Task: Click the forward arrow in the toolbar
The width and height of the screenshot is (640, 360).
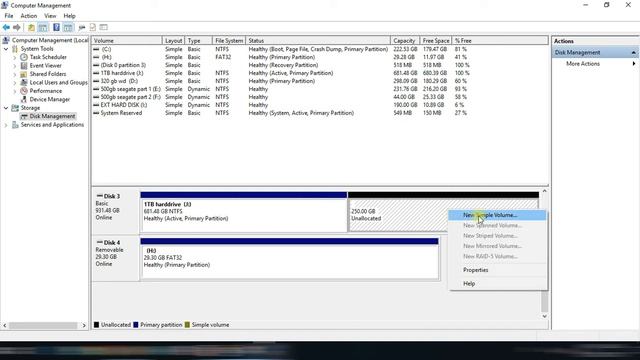Action: 17,27
